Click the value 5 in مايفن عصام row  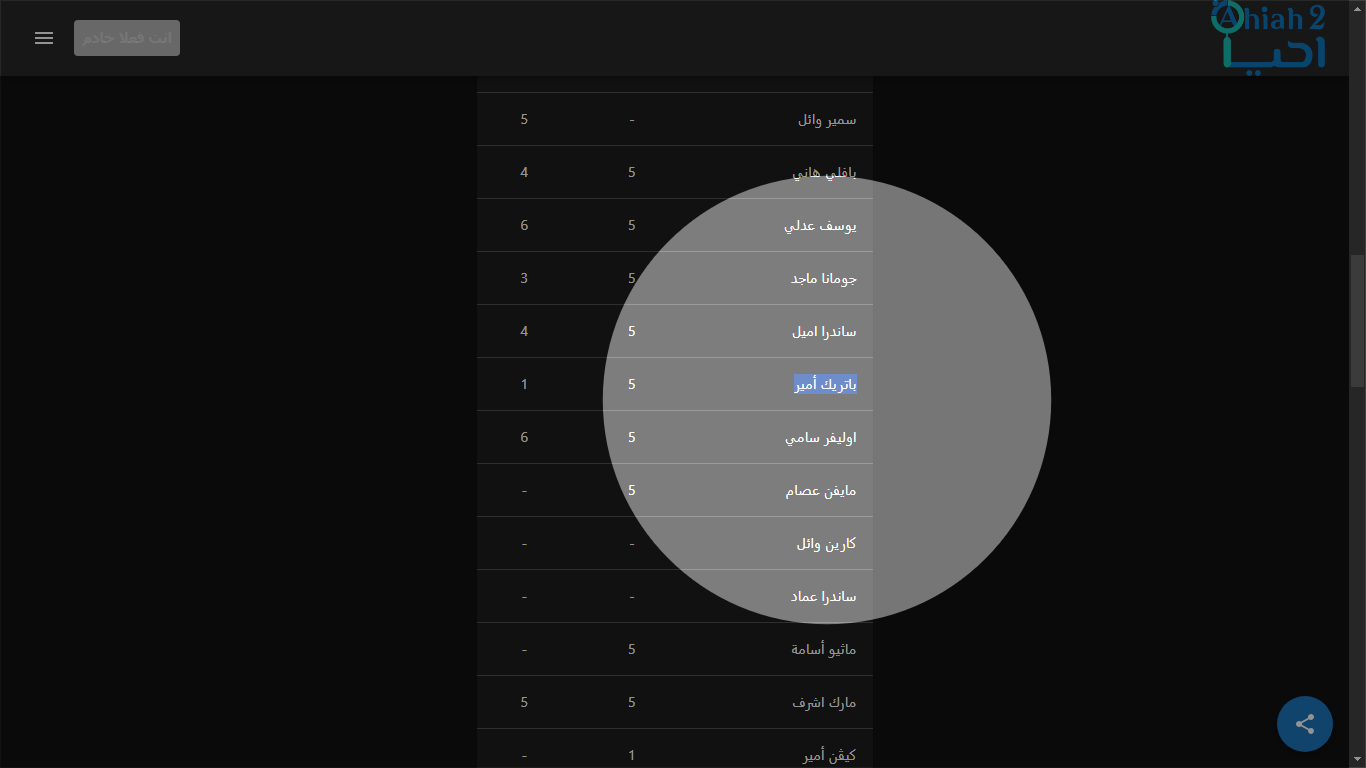click(x=632, y=491)
